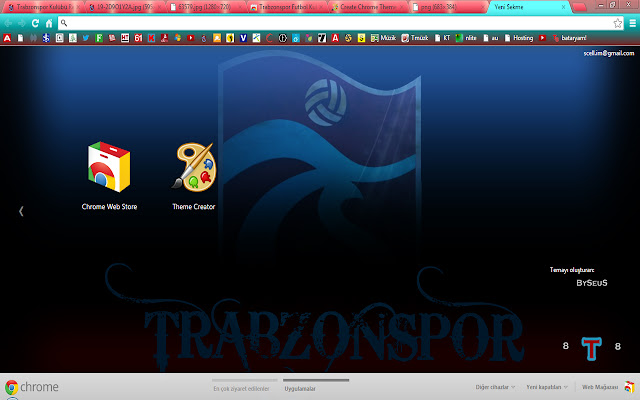Show previous apps page with left chevron
Viewport: 640px width, 400px height.
pos(21,211)
